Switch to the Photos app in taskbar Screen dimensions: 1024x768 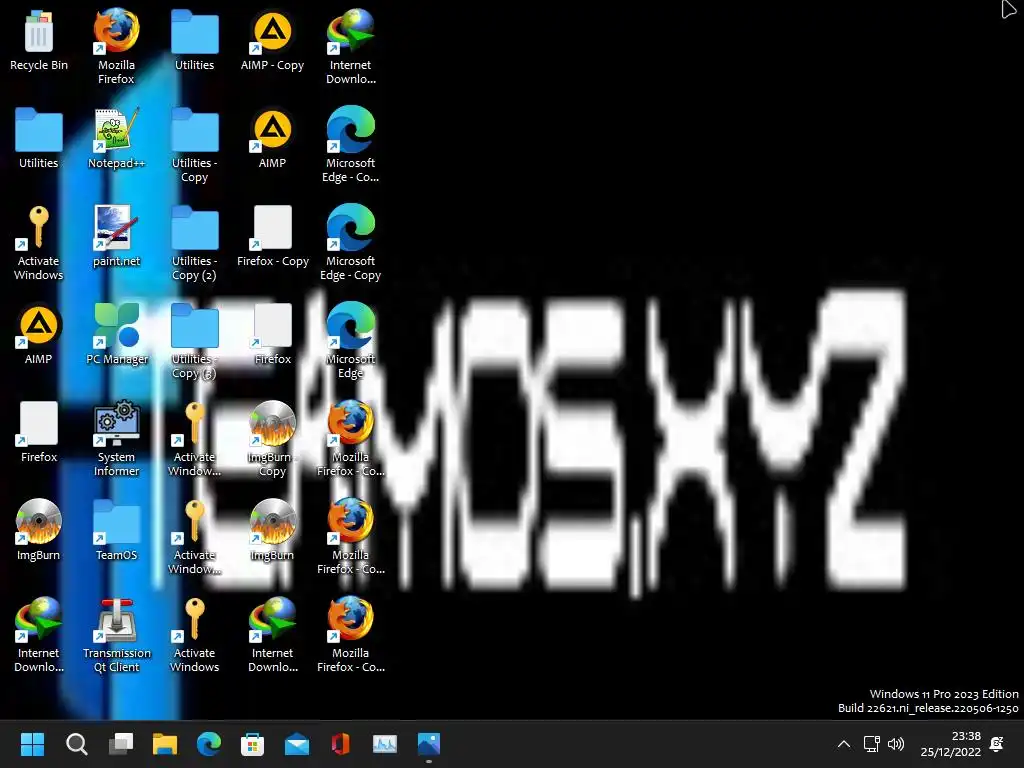coord(429,744)
